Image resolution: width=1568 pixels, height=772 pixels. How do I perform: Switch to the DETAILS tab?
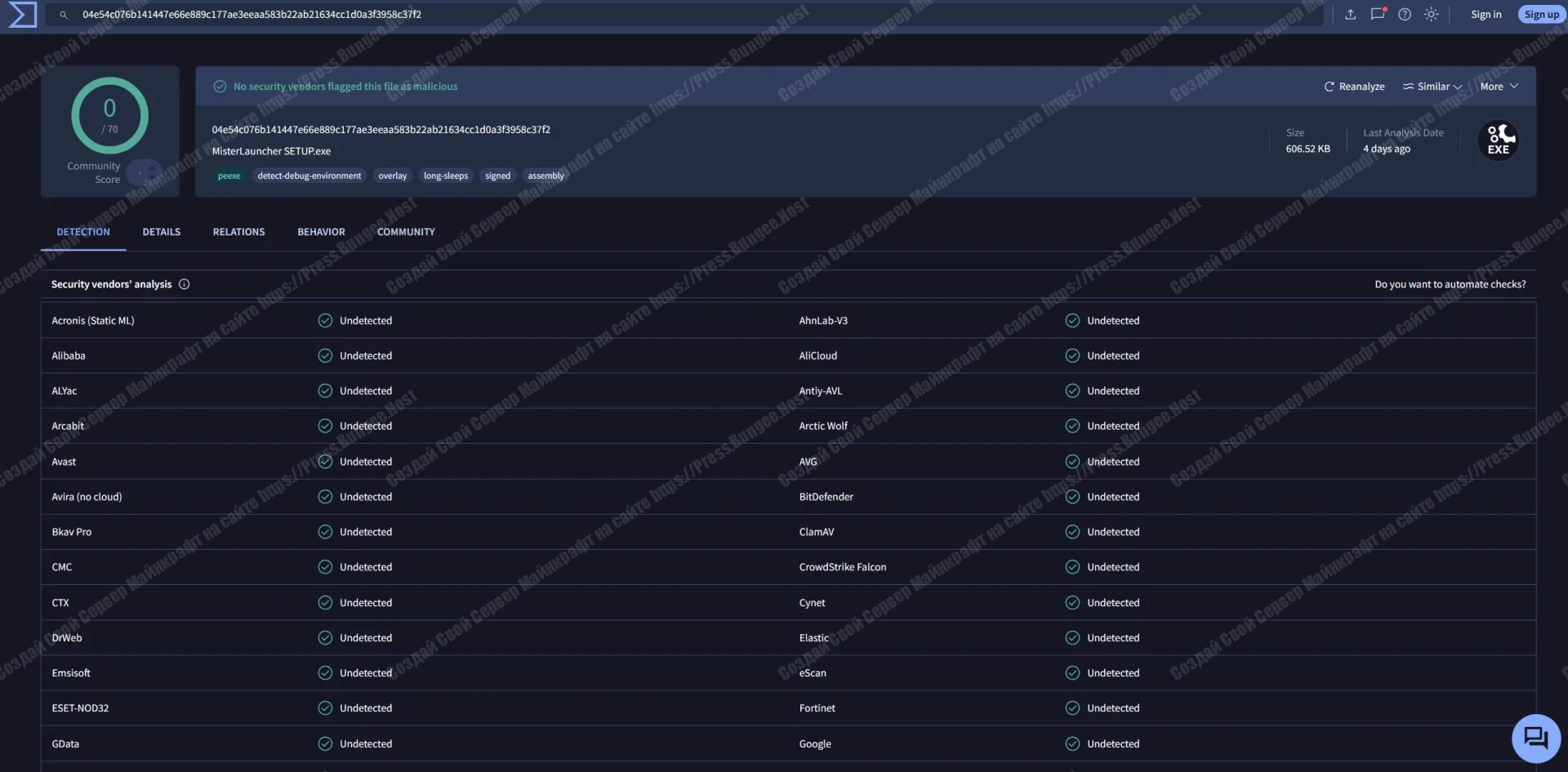point(162,232)
